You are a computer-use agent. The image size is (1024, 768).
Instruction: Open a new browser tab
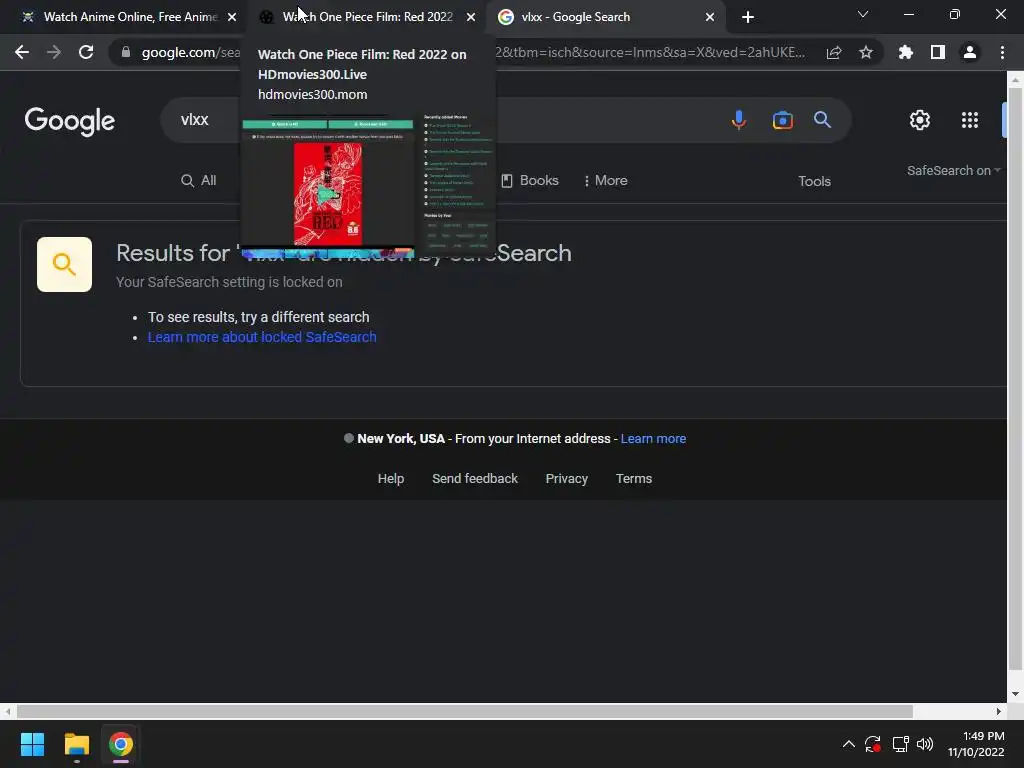[x=748, y=17]
